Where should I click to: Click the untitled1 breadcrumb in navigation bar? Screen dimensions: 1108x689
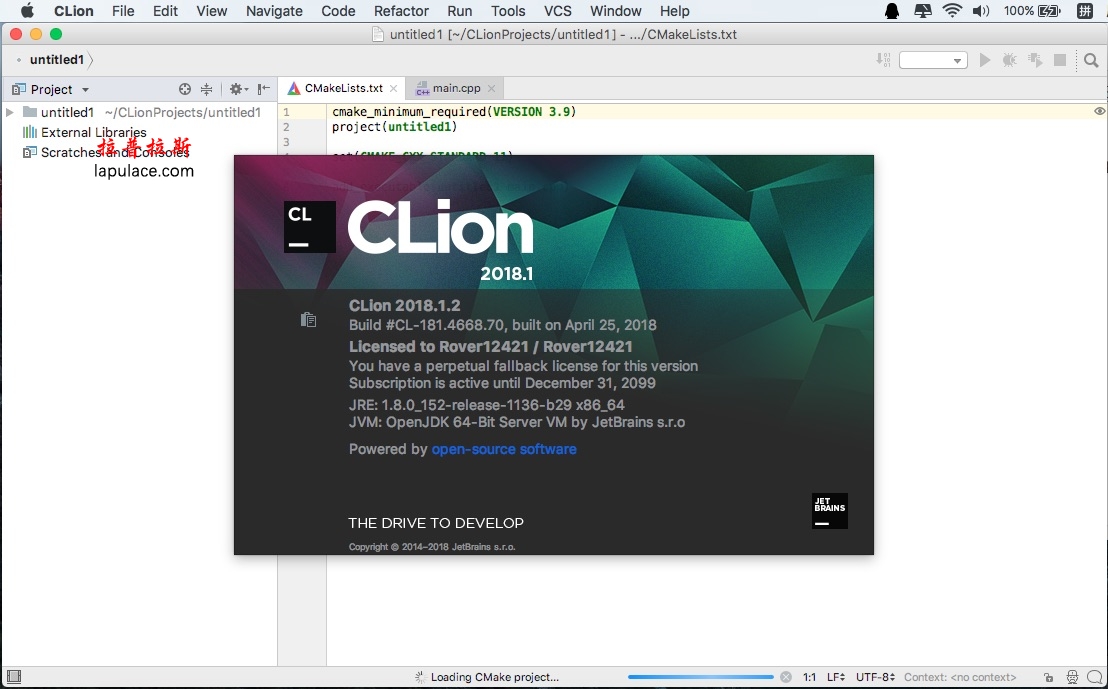57,60
